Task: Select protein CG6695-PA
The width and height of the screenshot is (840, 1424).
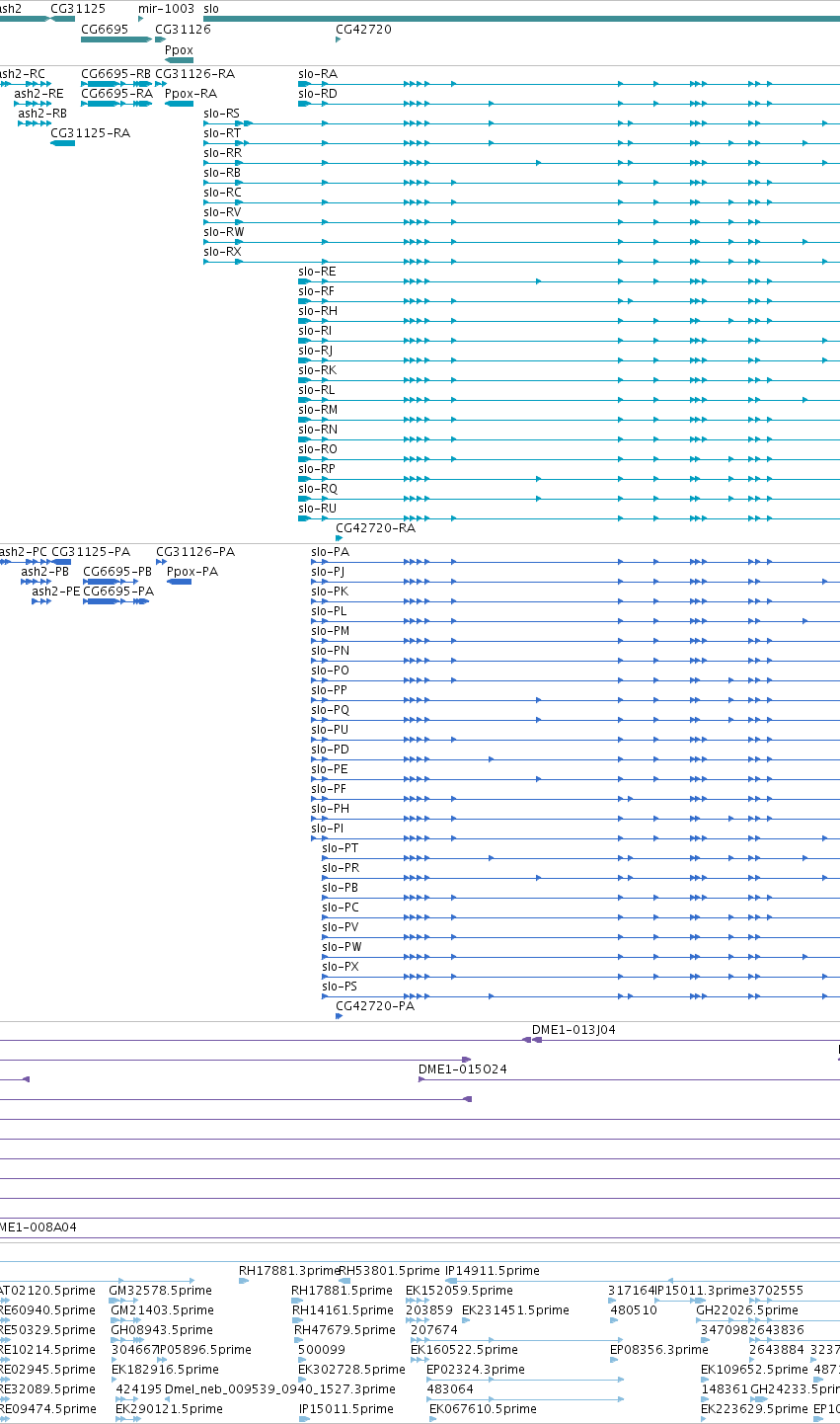Action: pyautogui.click(x=118, y=592)
